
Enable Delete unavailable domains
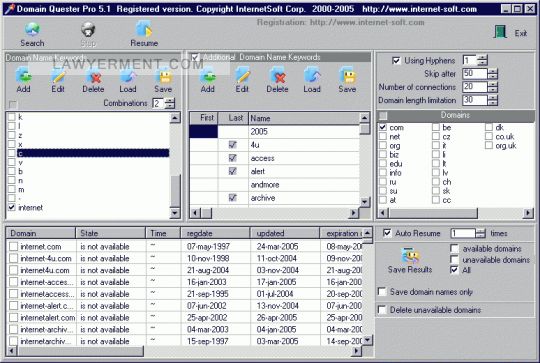(382, 310)
